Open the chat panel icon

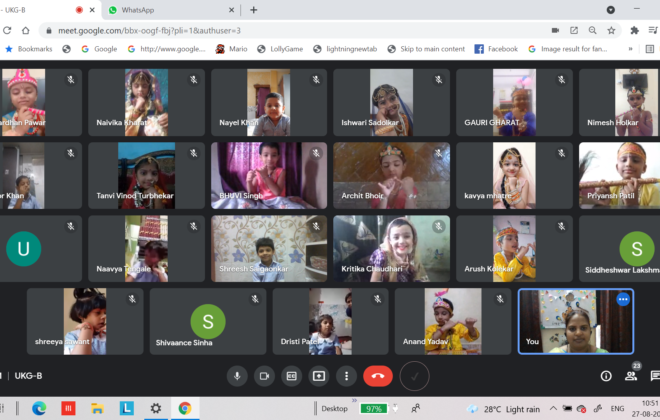[x=655, y=376]
